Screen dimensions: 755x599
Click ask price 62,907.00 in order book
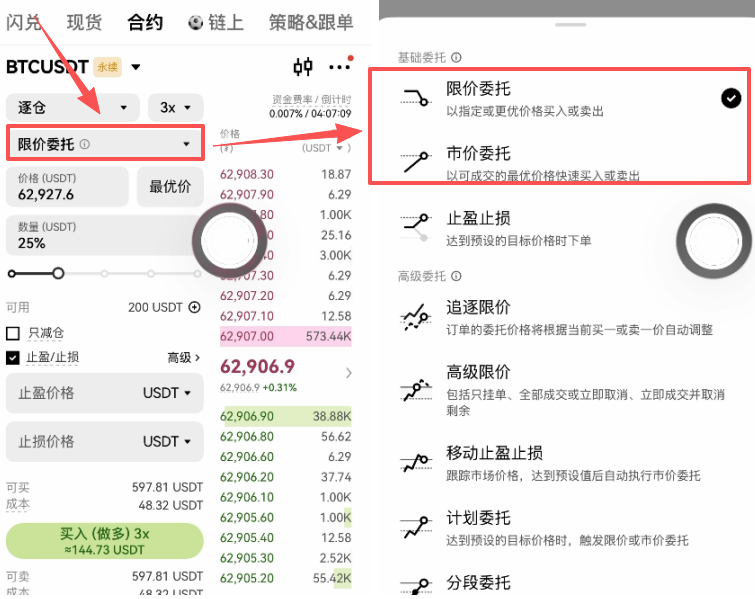coord(247,336)
